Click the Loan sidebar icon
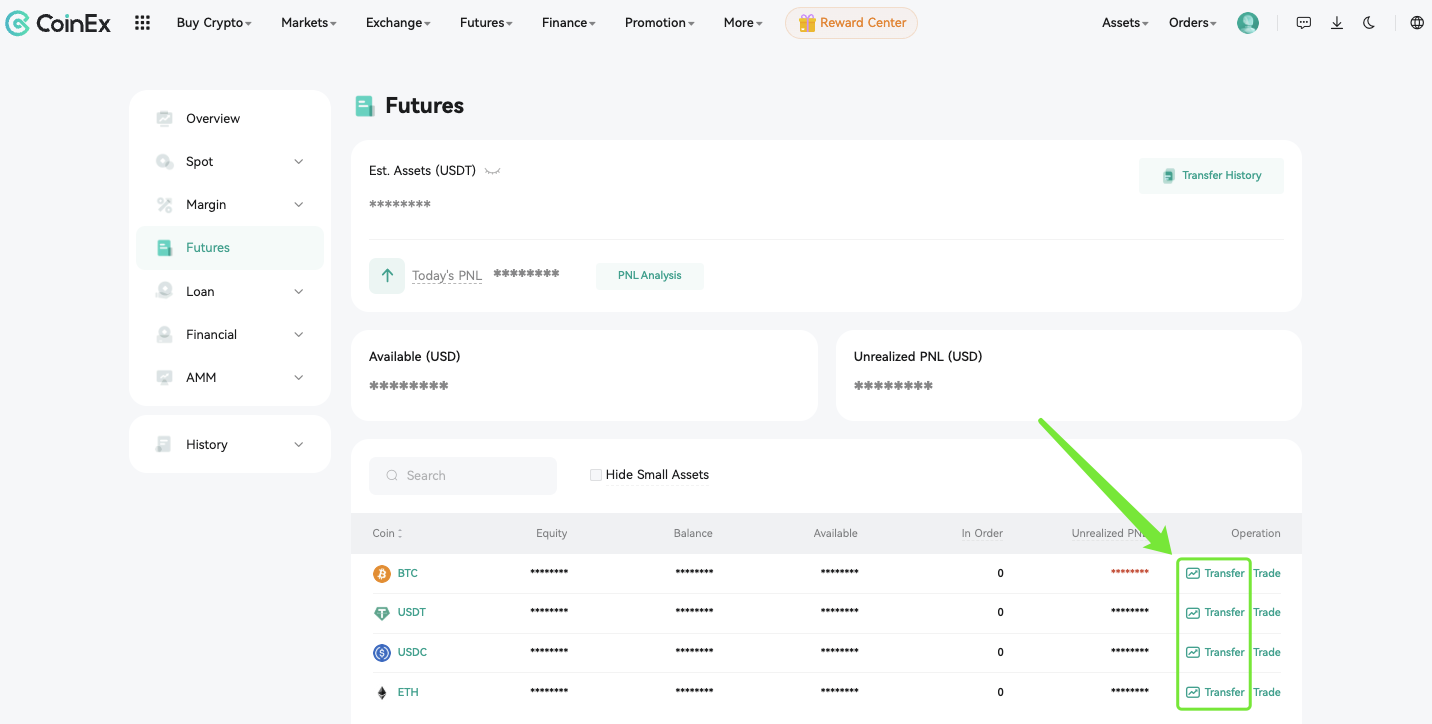 tap(165, 291)
